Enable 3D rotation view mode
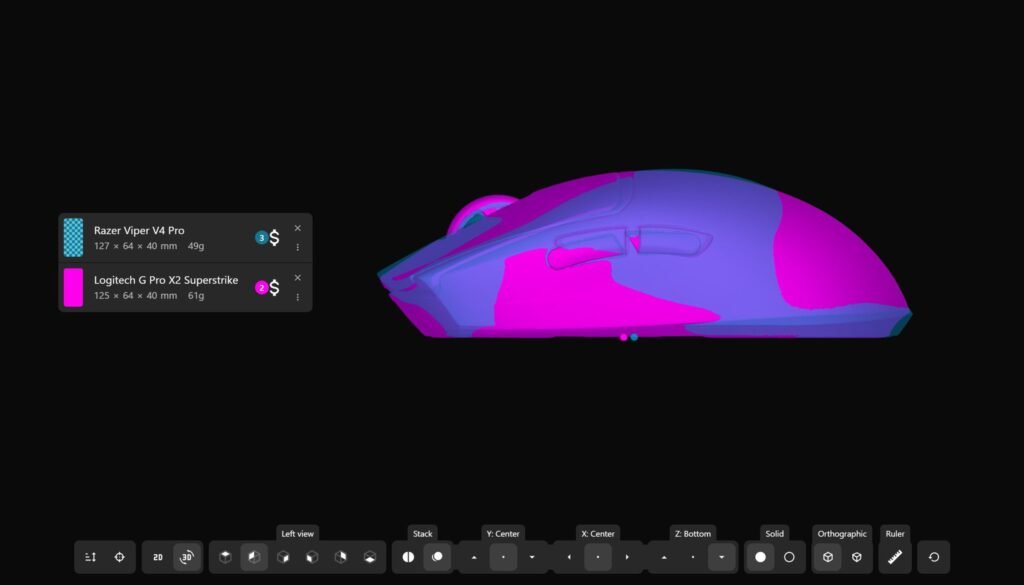 point(186,557)
